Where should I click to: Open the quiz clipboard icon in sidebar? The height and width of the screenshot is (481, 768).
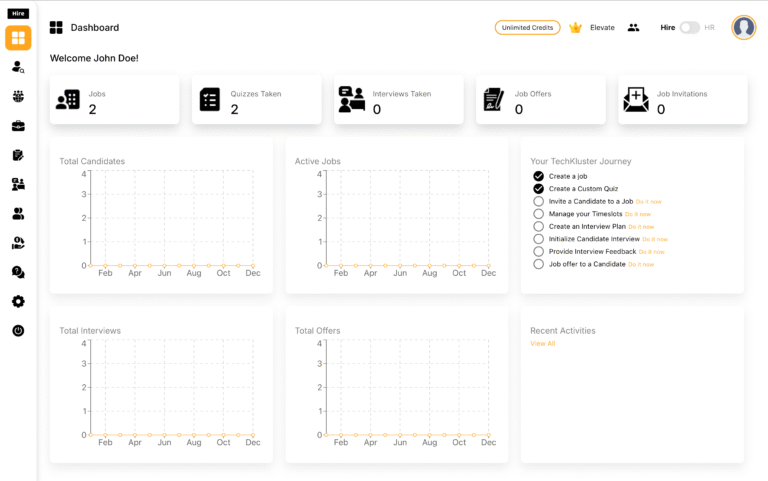click(x=18, y=155)
